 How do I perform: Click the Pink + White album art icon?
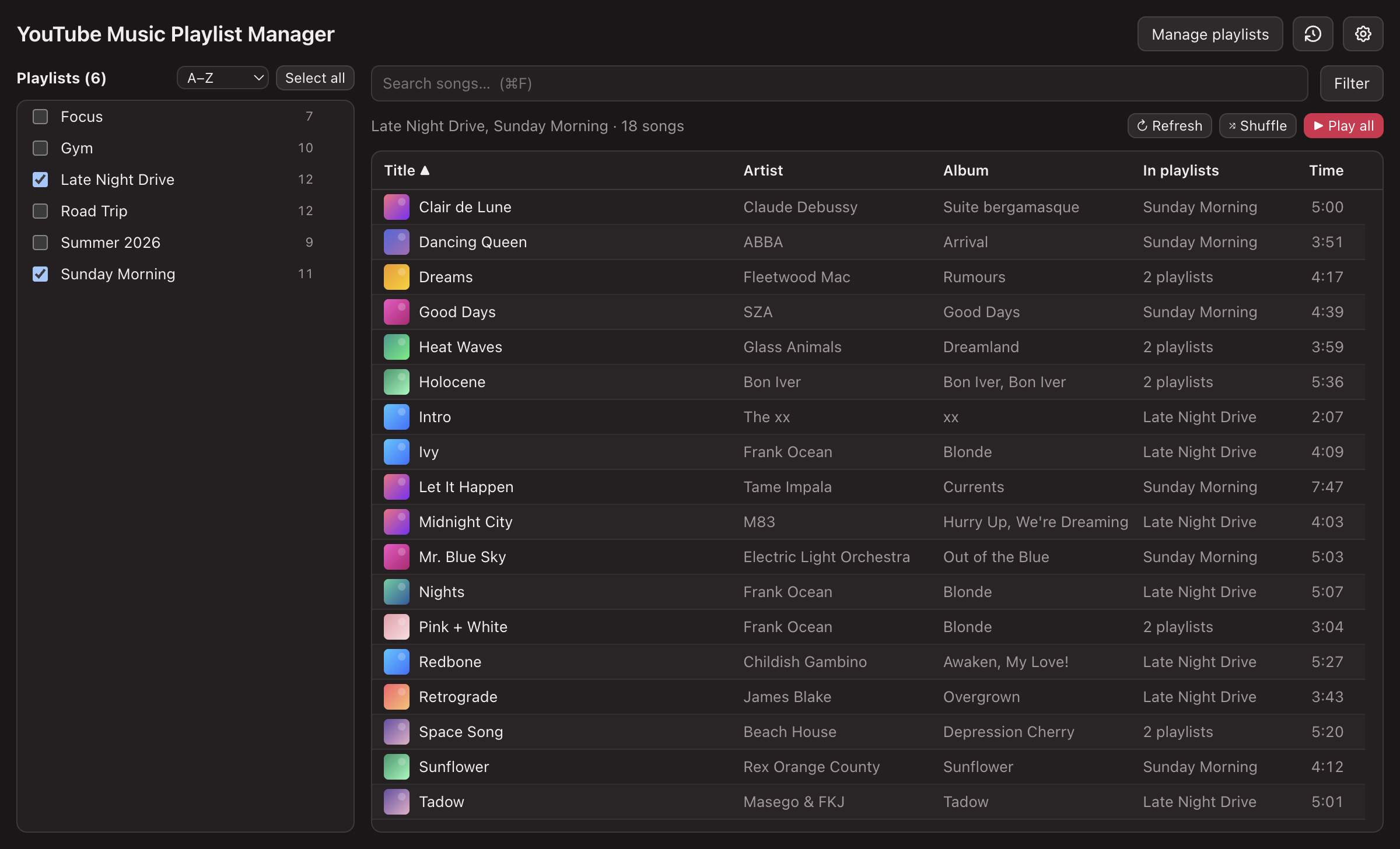click(397, 627)
